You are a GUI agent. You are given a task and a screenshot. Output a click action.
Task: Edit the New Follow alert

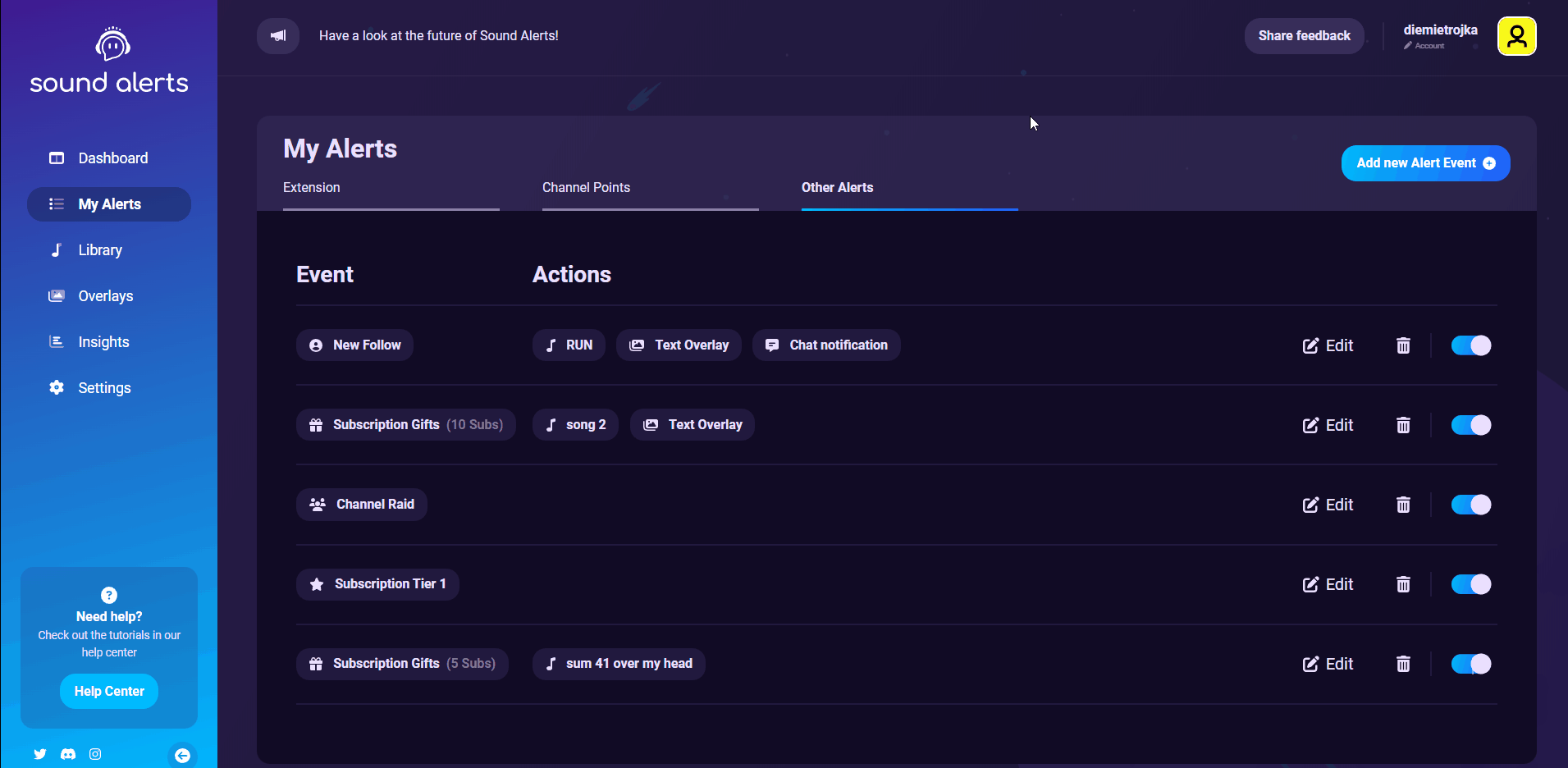(1328, 345)
